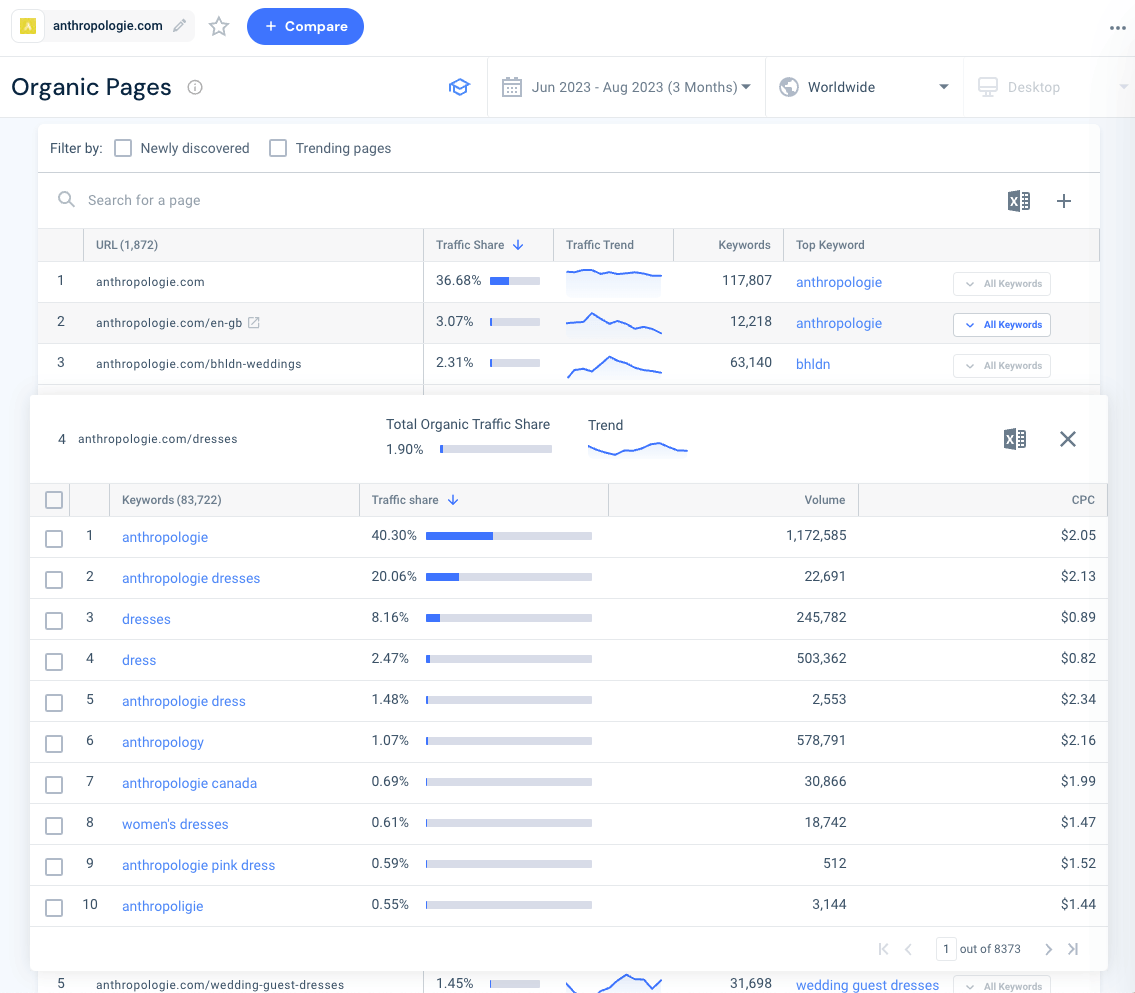Viewport: 1135px width, 993px height.
Task: Check the box for keyword anthropologie
Action: click(x=54, y=538)
